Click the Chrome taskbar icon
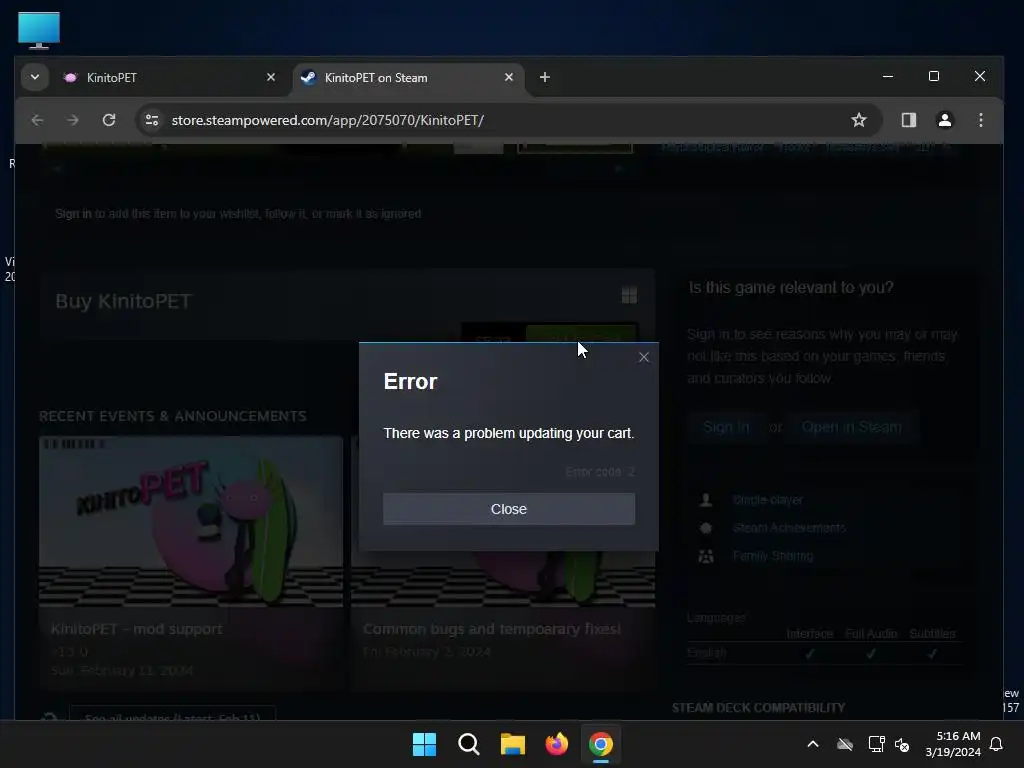Image resolution: width=1024 pixels, height=768 pixels. point(601,744)
